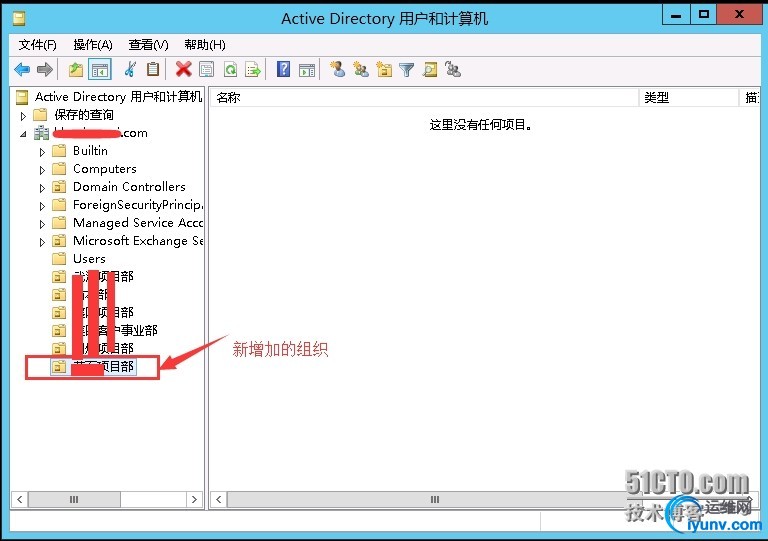Open the 操作(A) menu

pyautogui.click(x=93, y=45)
